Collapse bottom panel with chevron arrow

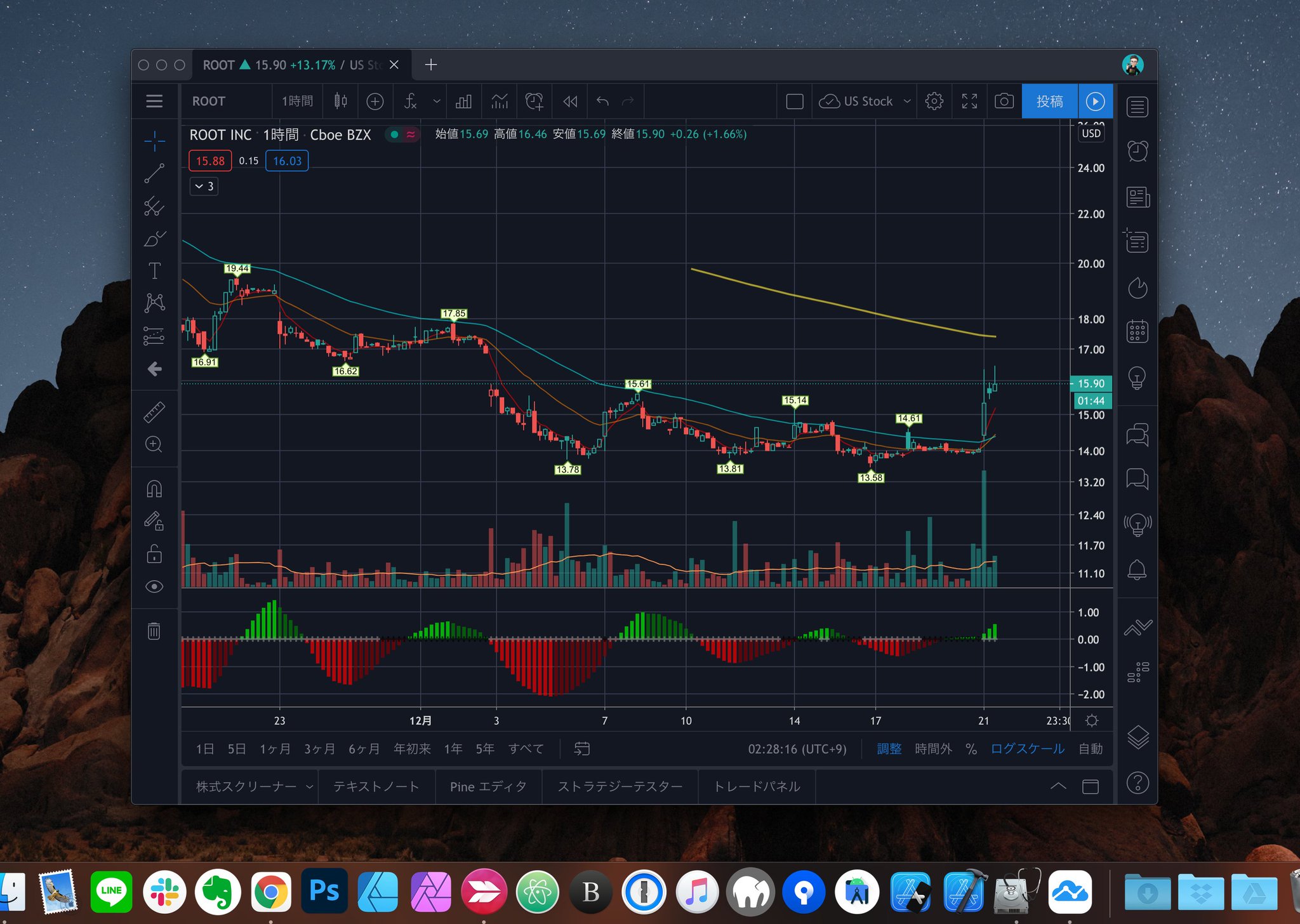point(1058,786)
